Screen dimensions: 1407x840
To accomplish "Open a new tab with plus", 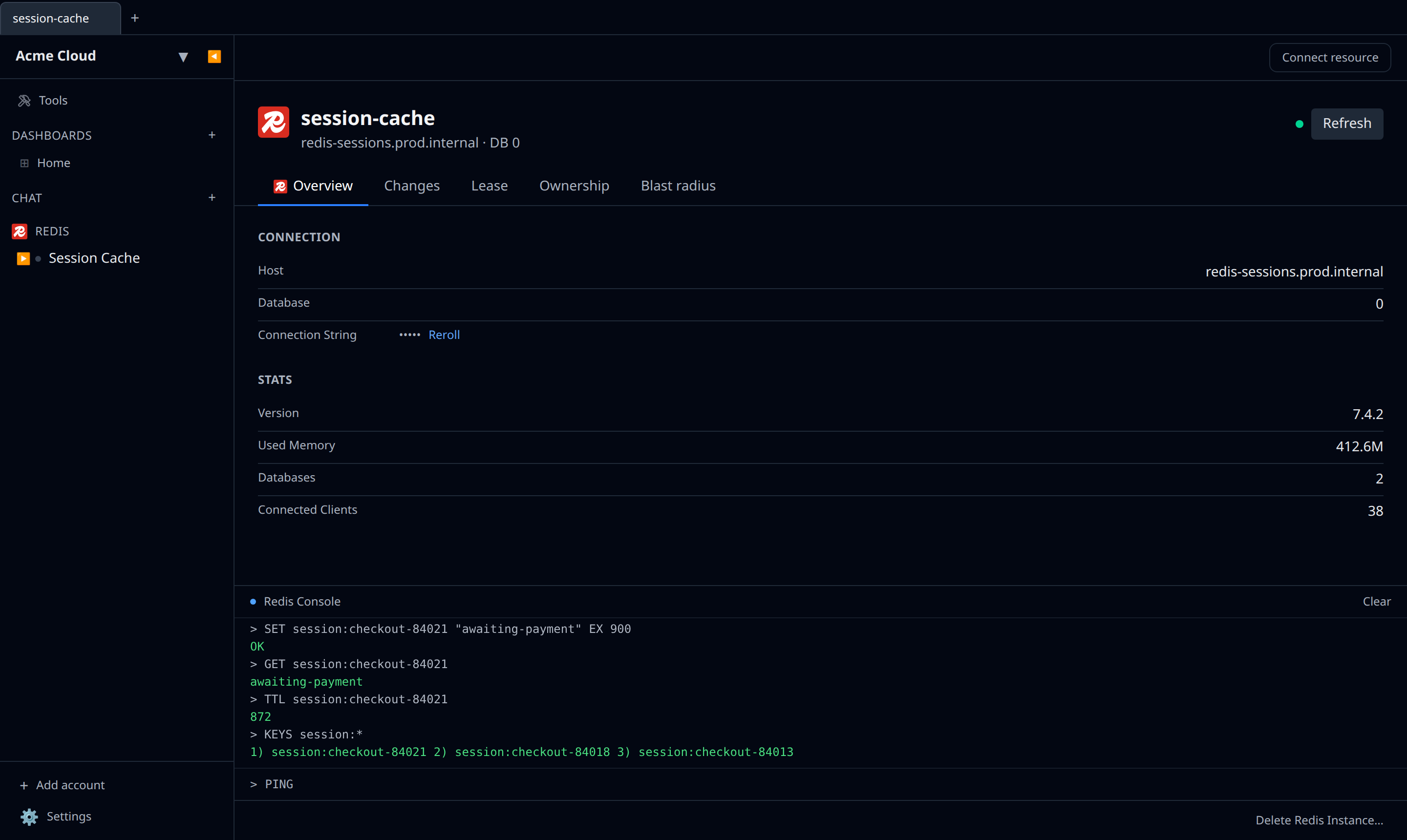I will (135, 18).
